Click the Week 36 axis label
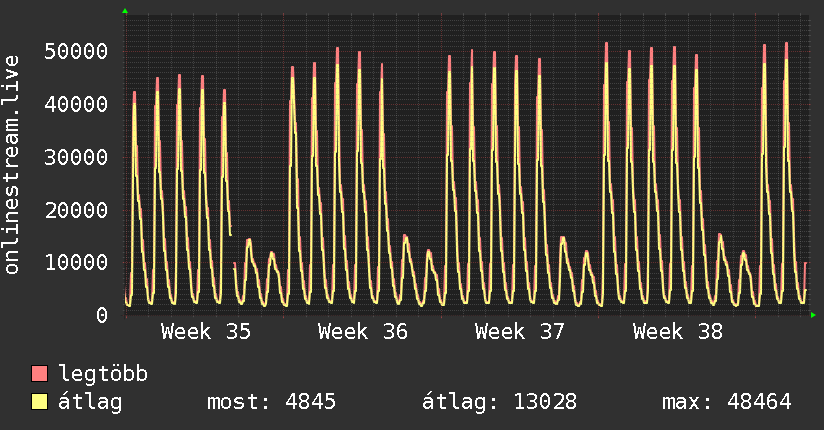 363,332
